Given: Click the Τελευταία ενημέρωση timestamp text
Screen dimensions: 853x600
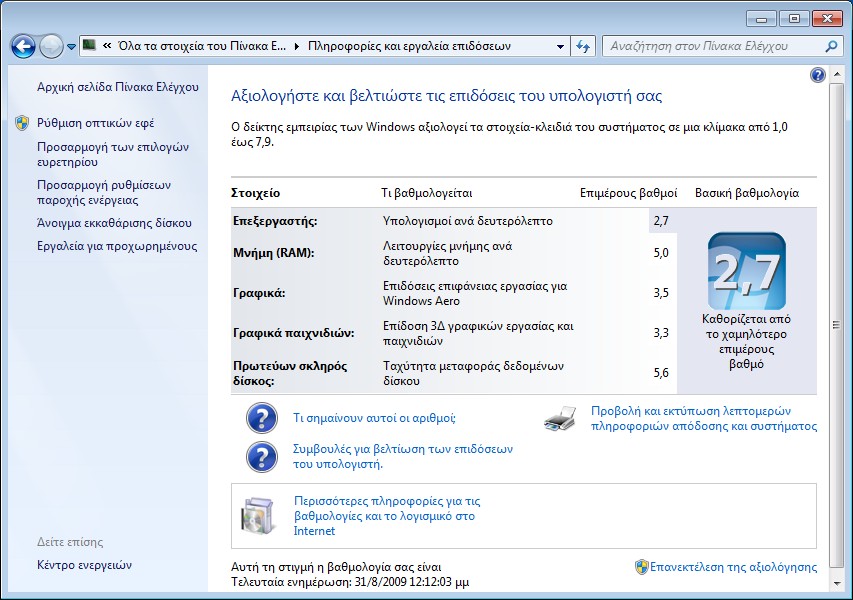Looking at the screenshot, I should [x=350, y=582].
